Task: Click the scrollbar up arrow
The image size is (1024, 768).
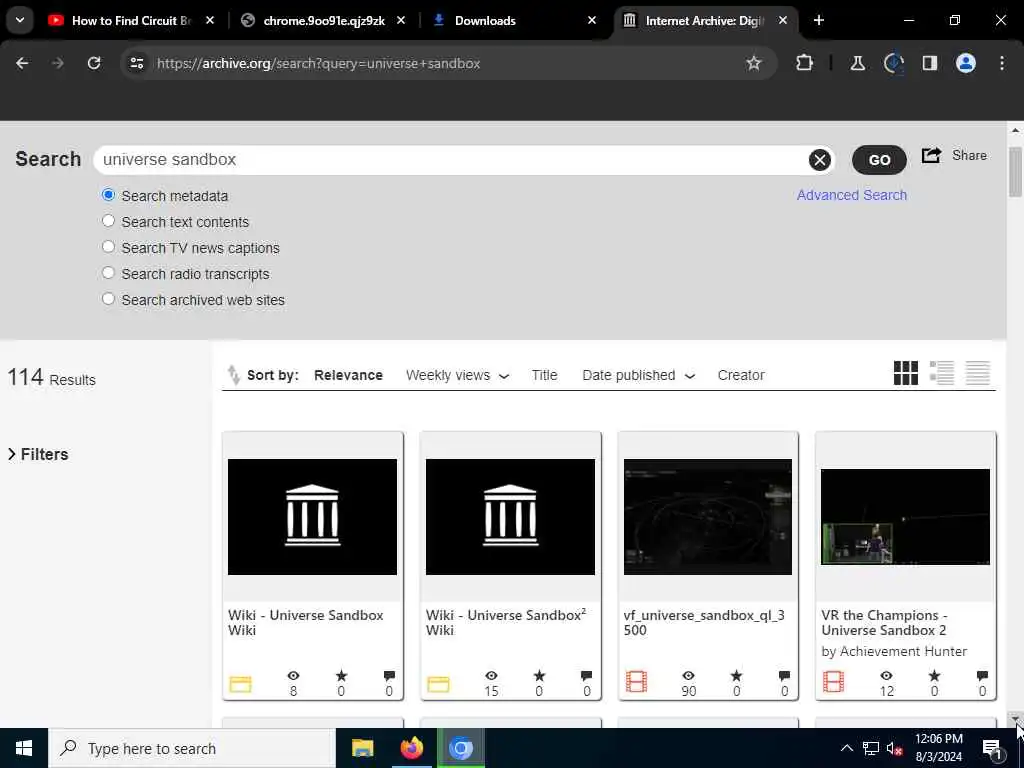Action: (x=1015, y=129)
